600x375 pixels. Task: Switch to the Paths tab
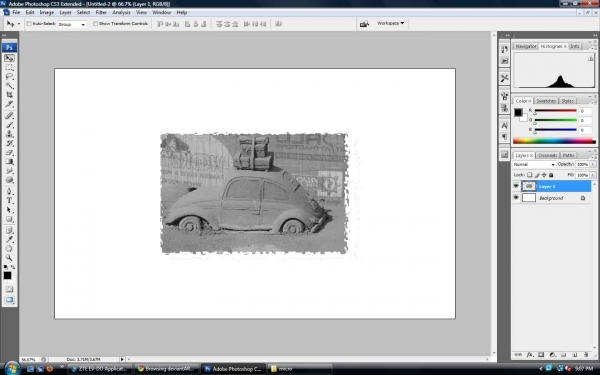[568, 155]
